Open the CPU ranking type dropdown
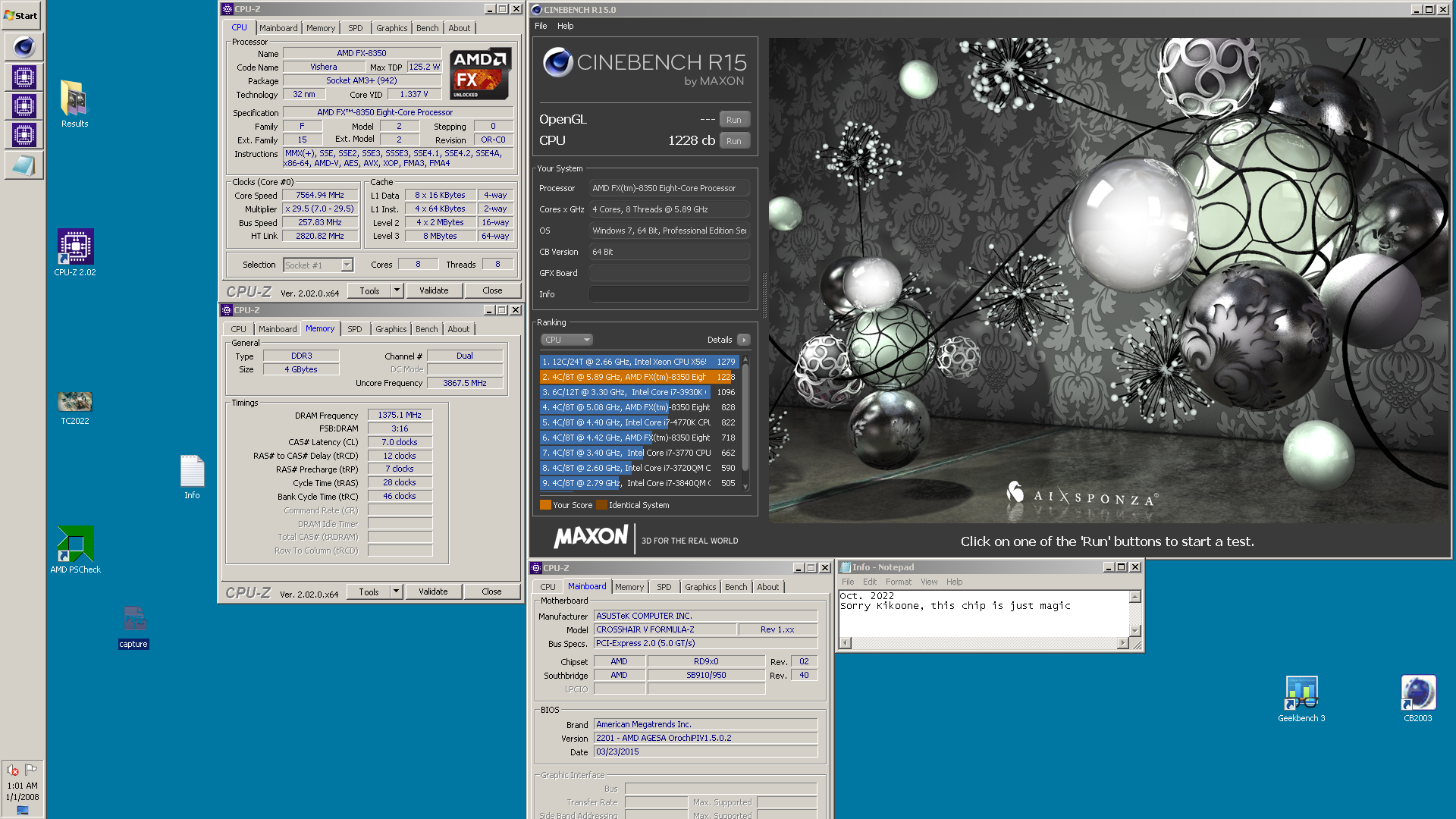 point(566,340)
